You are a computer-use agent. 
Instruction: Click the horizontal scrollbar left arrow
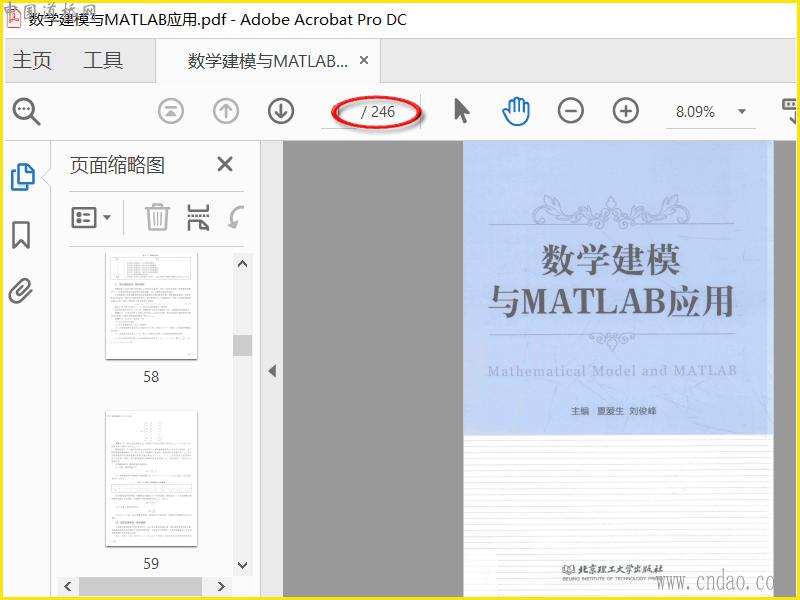point(68,587)
